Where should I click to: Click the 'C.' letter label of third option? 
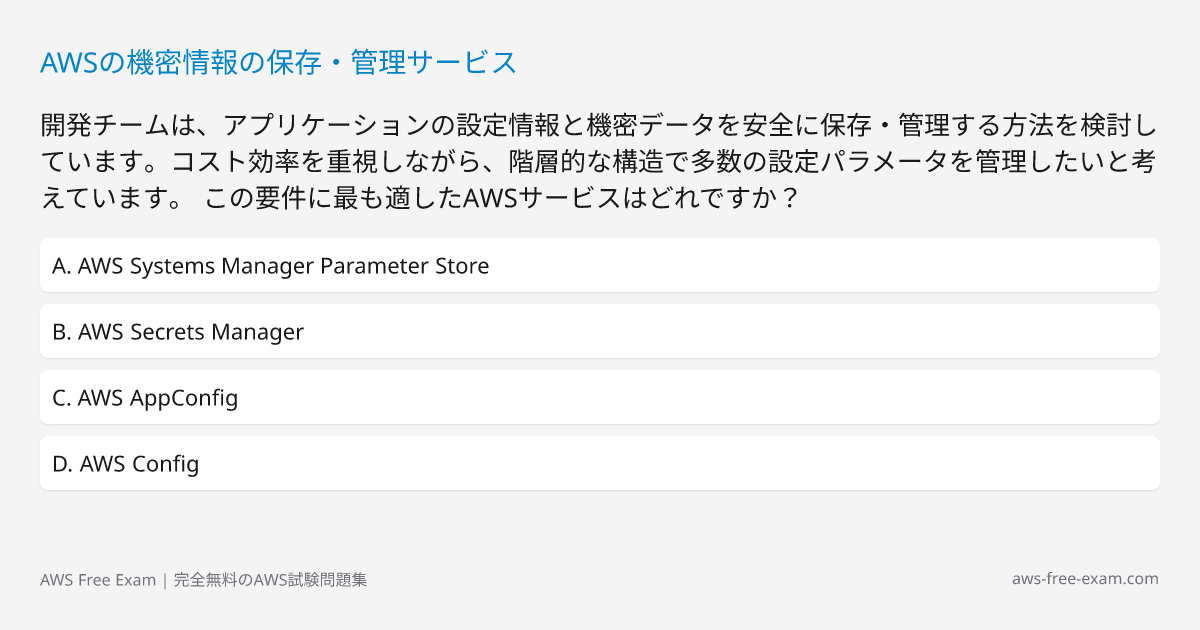[x=62, y=398]
